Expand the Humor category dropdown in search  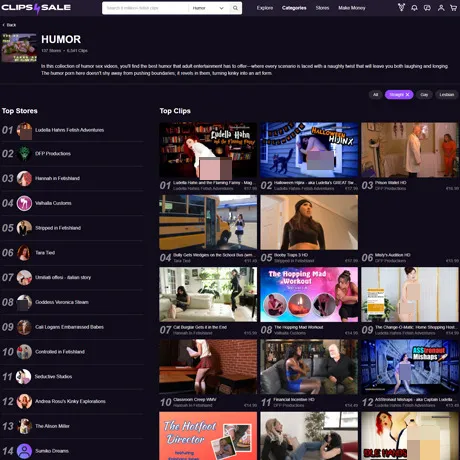tap(208, 8)
